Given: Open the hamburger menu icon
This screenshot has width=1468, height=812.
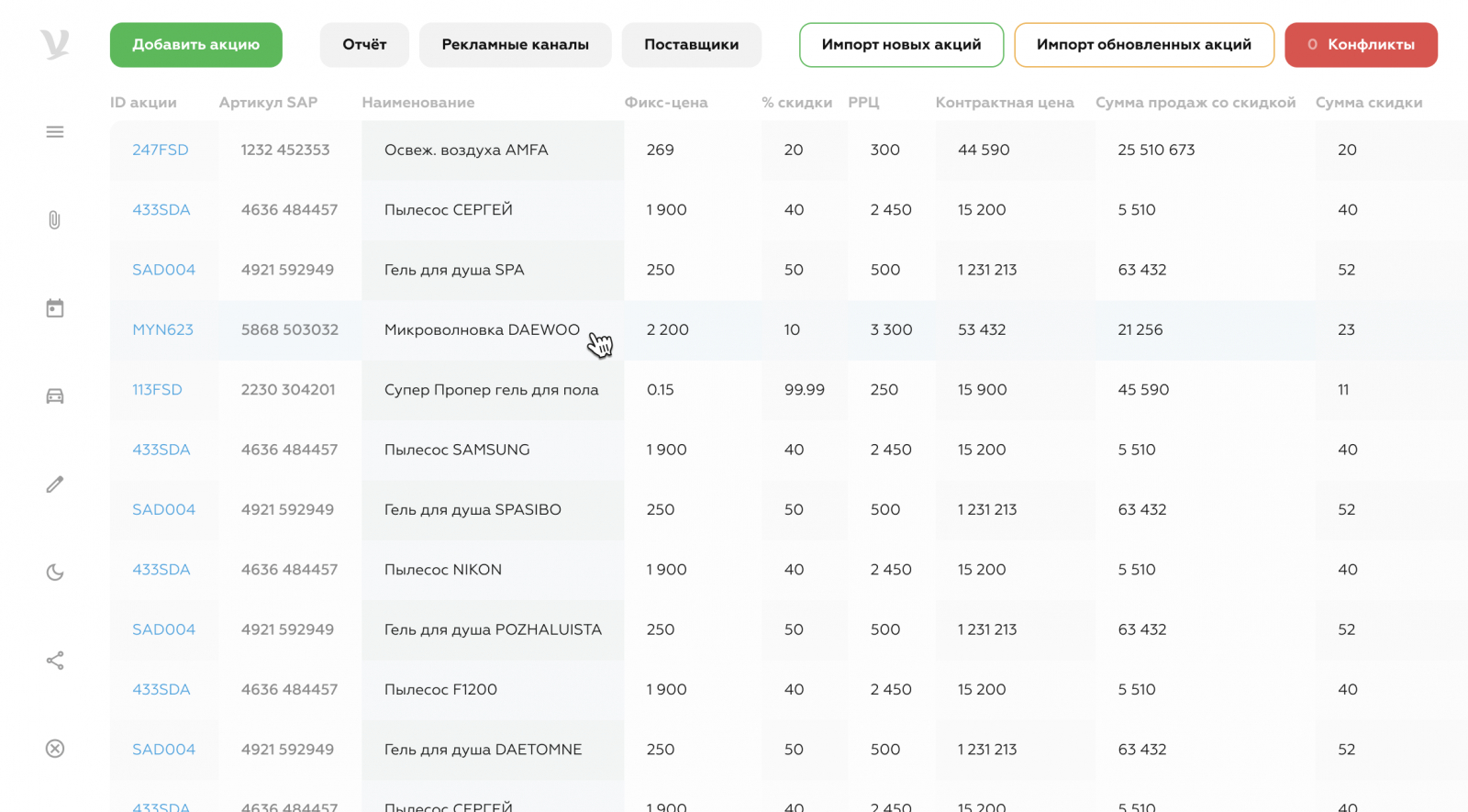Looking at the screenshot, I should coord(55,132).
